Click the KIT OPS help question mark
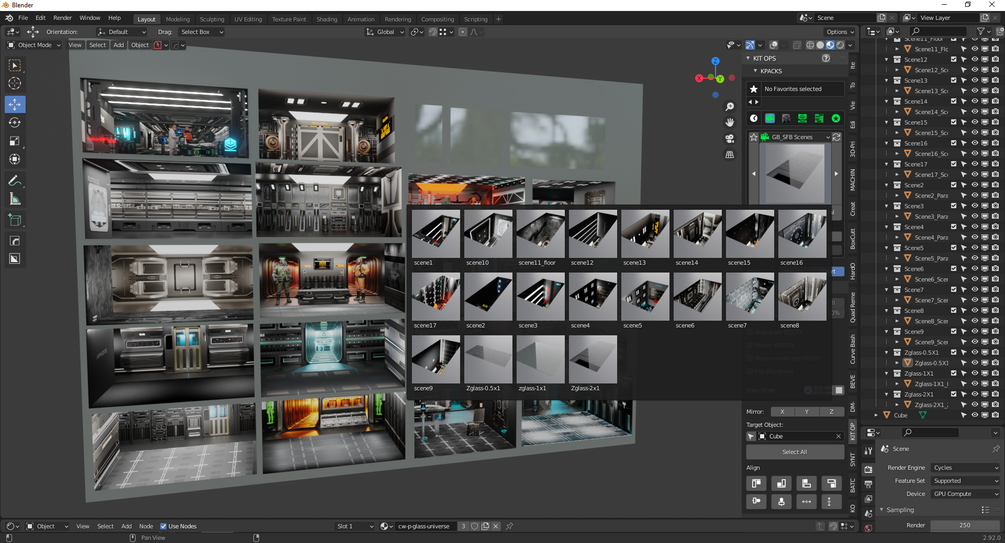The width and height of the screenshot is (1005, 543). (826, 58)
